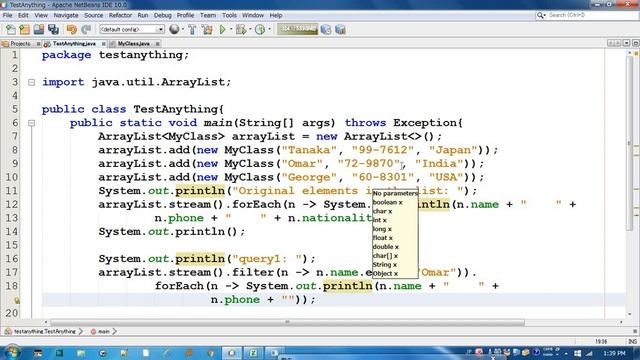Open the Edit menu
The width and height of the screenshot is (640, 360).
tap(23, 15)
